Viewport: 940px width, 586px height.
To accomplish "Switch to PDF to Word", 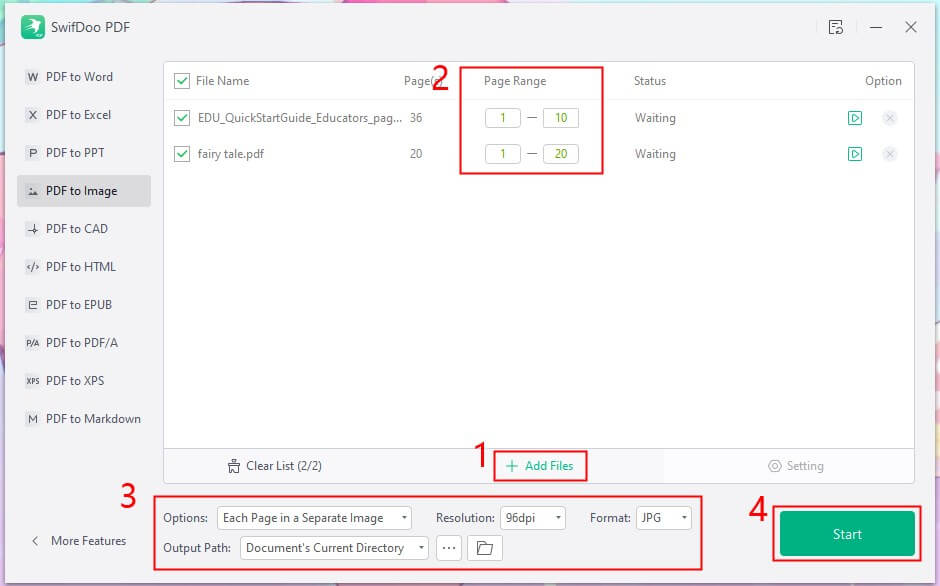I will click(x=84, y=77).
